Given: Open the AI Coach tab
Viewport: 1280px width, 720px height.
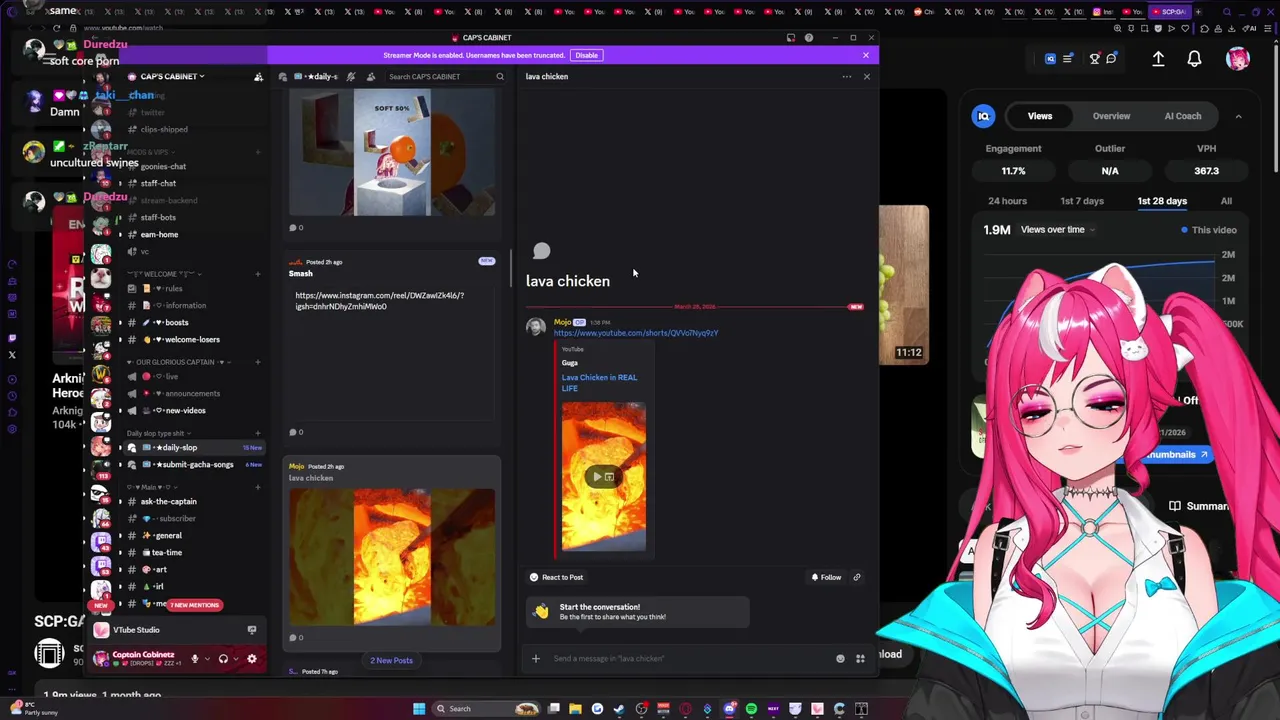Looking at the screenshot, I should tap(1183, 116).
